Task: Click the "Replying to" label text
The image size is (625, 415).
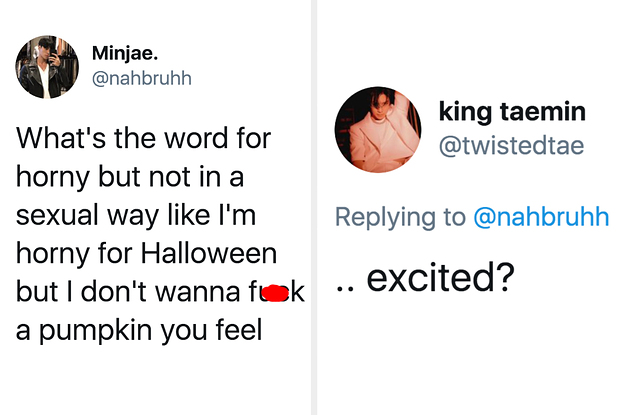Action: [x=400, y=217]
